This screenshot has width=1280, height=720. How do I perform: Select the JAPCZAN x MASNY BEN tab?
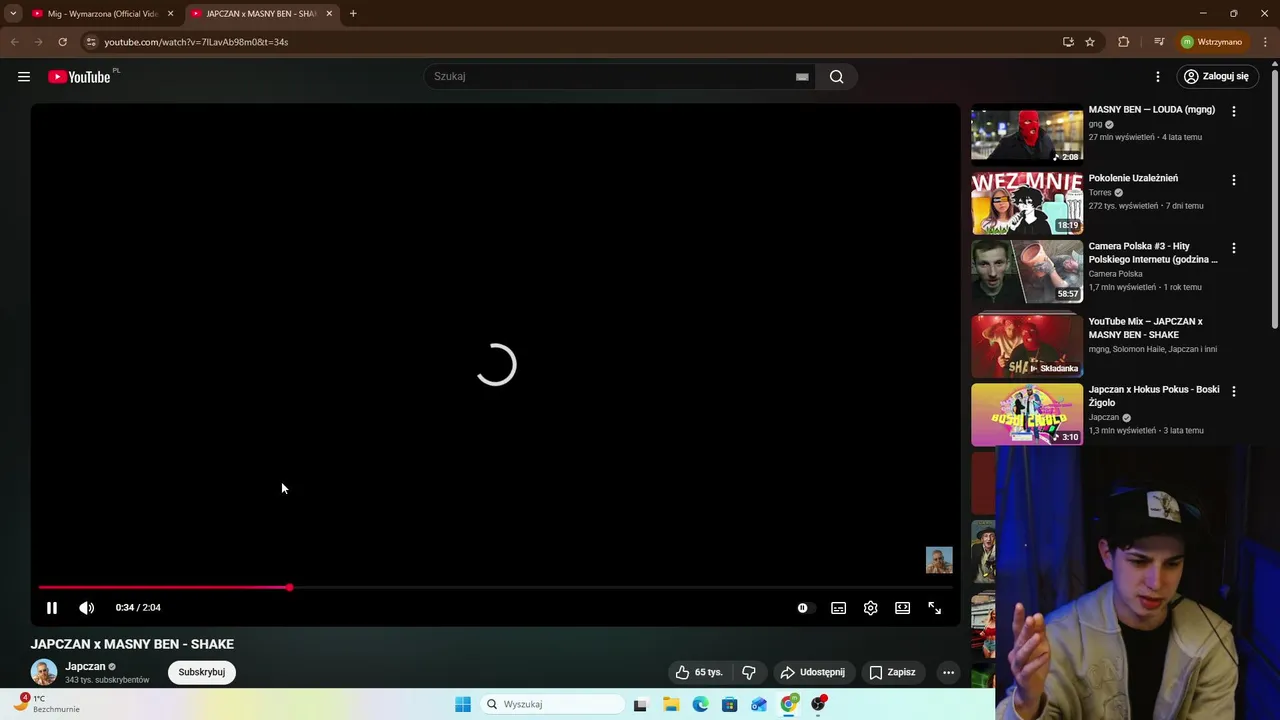[262, 14]
